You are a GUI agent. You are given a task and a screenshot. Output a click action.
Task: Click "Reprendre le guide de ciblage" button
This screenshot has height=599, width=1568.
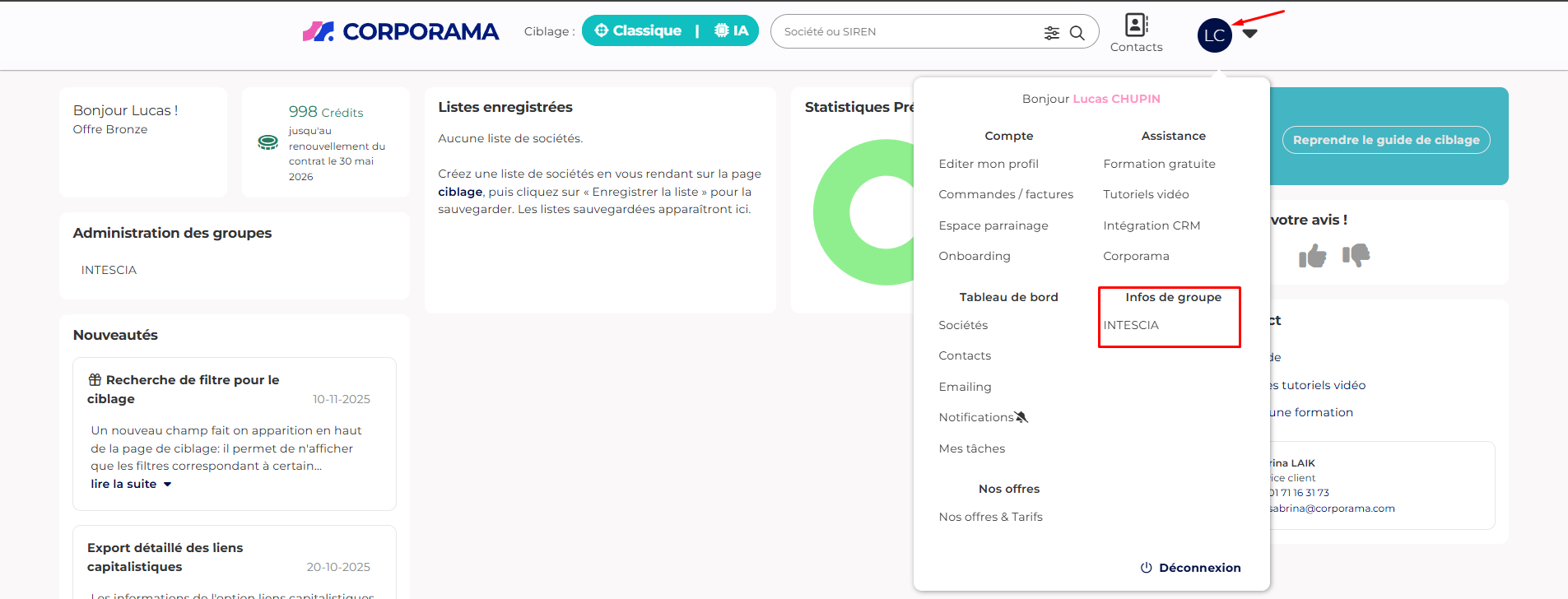click(1385, 140)
